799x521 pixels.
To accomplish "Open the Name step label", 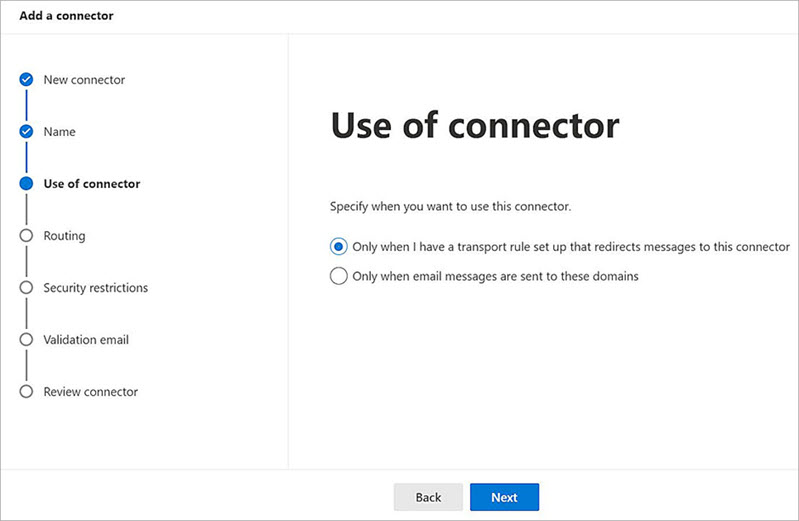I will coord(59,132).
